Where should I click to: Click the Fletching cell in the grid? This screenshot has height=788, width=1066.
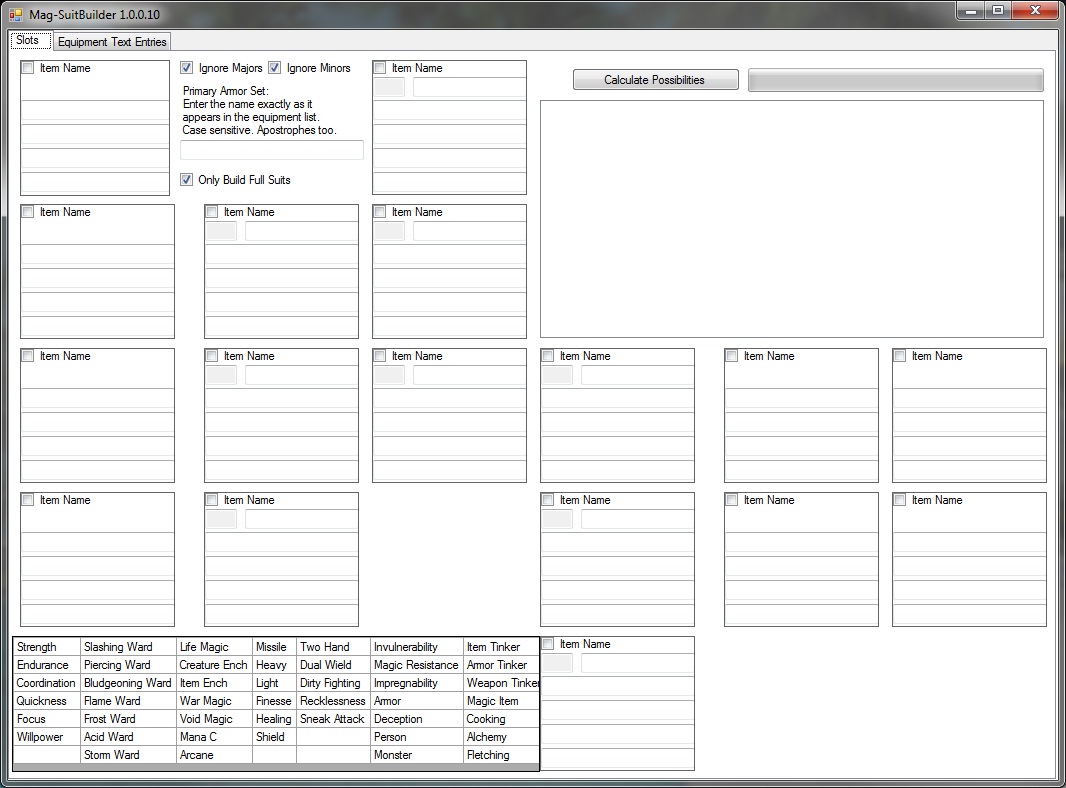click(x=500, y=755)
